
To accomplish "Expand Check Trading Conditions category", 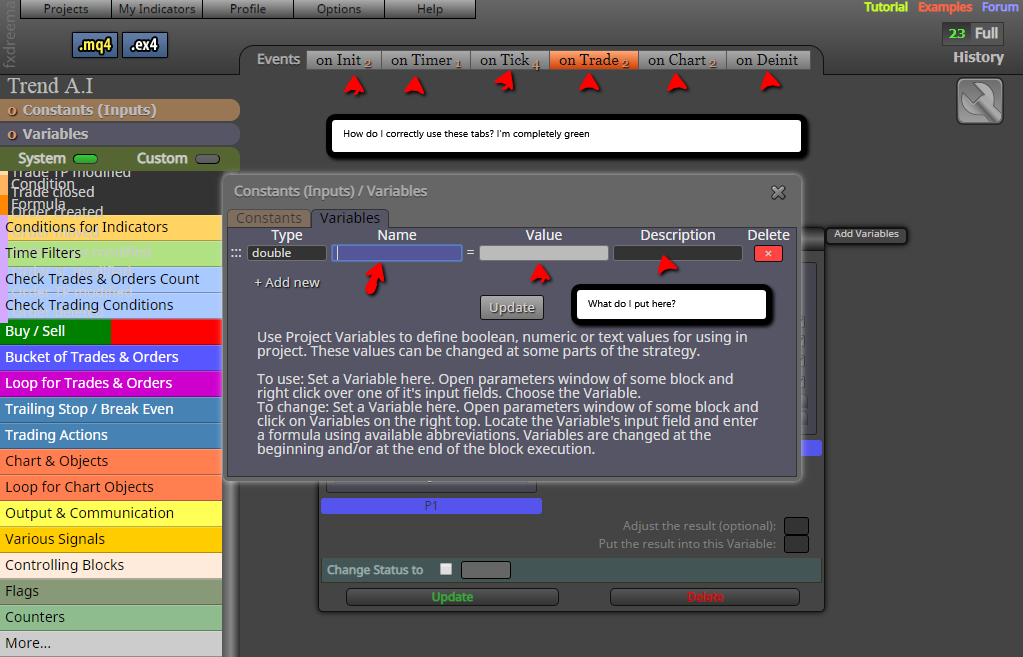I will [111, 305].
